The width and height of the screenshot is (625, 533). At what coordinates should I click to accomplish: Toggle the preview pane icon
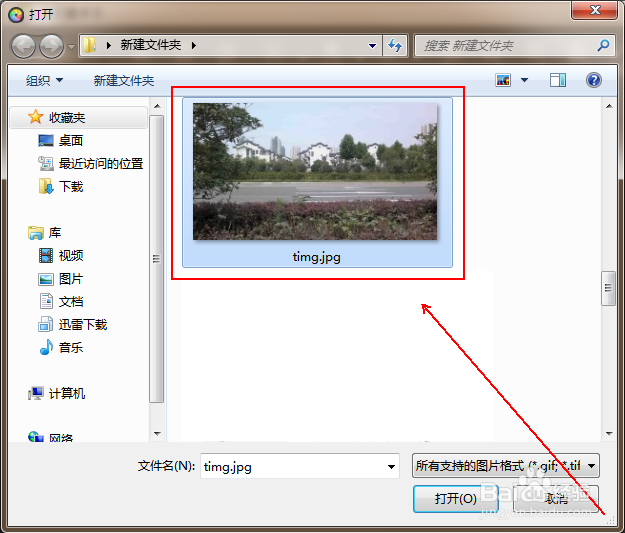[558, 80]
